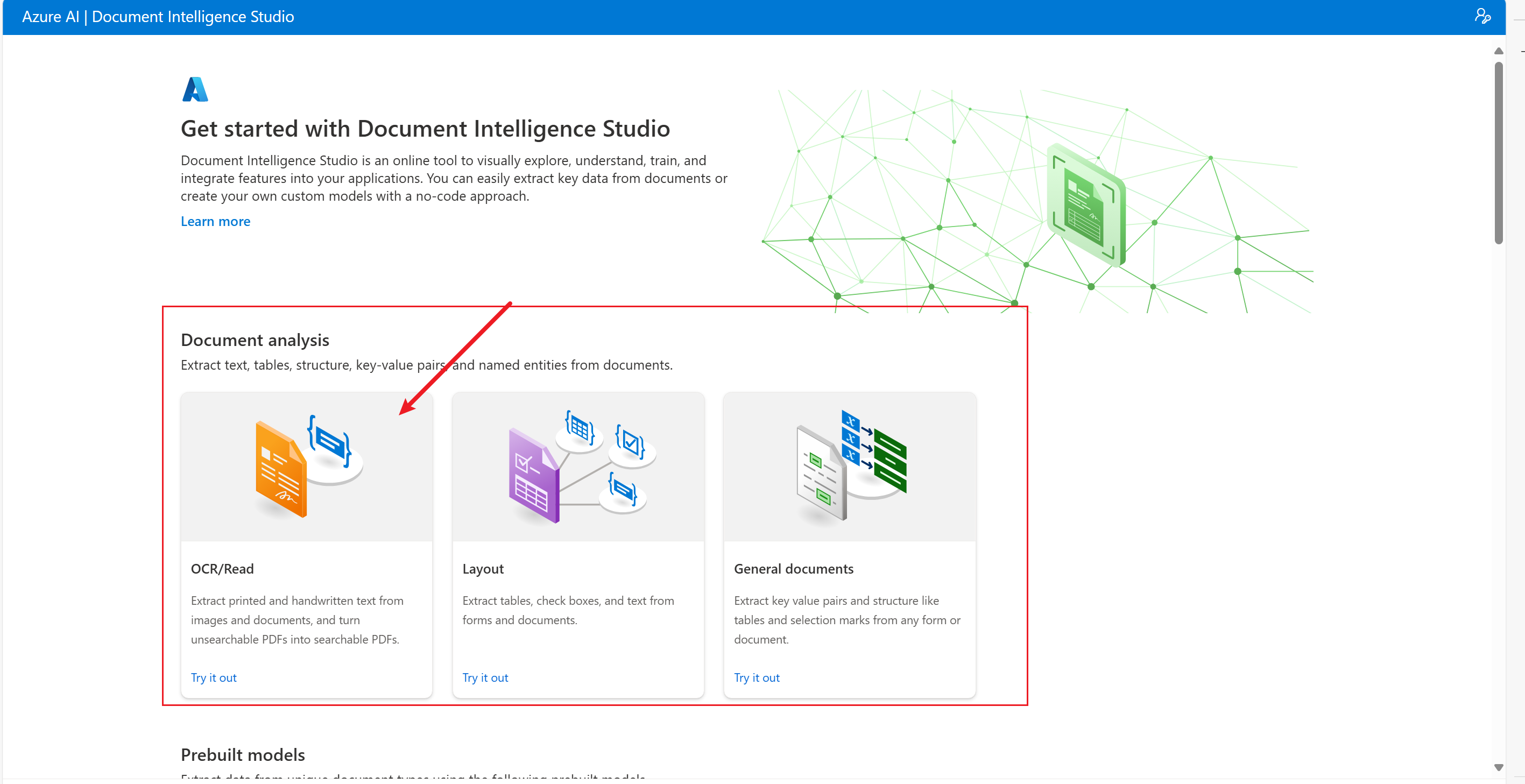
Task: Click the Azure logo icon
Action: pyautogui.click(x=195, y=89)
